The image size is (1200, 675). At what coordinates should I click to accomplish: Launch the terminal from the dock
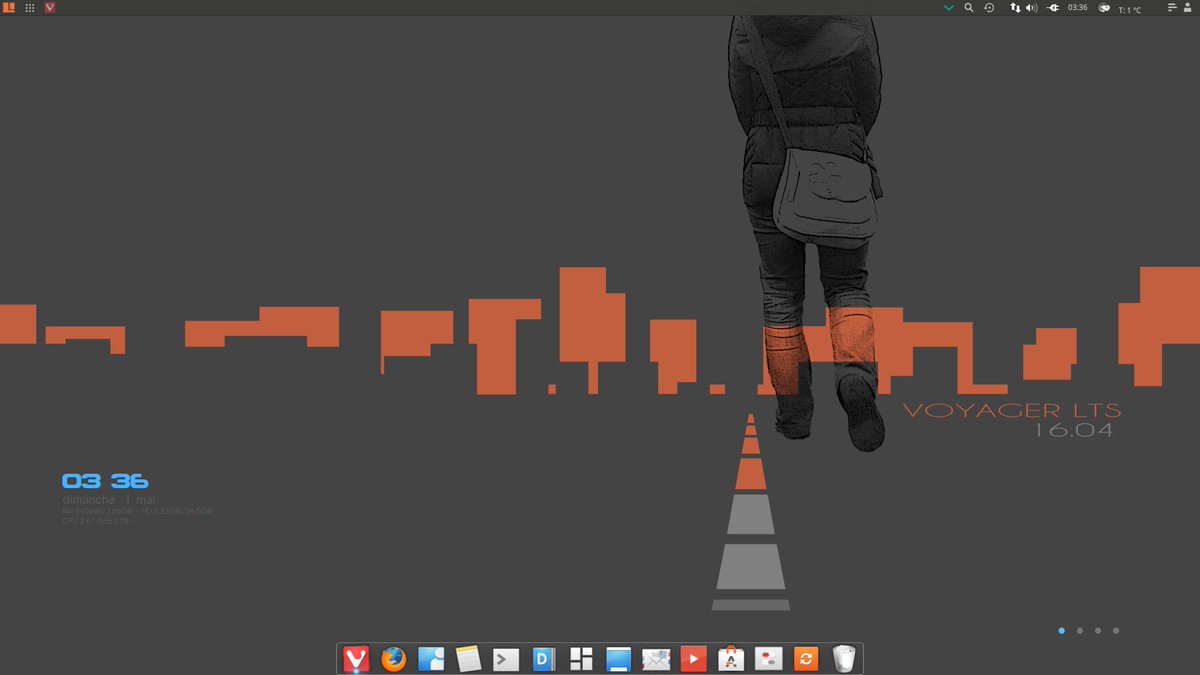506,658
